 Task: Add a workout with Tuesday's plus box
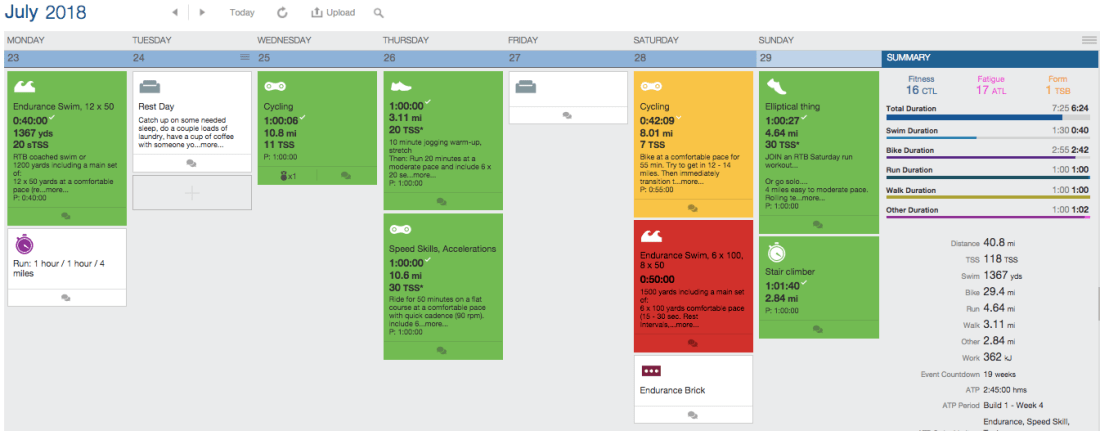[191, 193]
